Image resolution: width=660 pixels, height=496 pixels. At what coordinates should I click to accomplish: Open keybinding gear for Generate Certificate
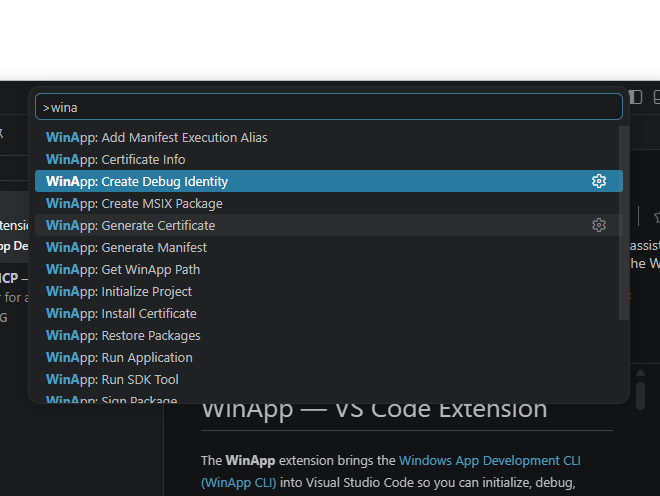coord(599,225)
